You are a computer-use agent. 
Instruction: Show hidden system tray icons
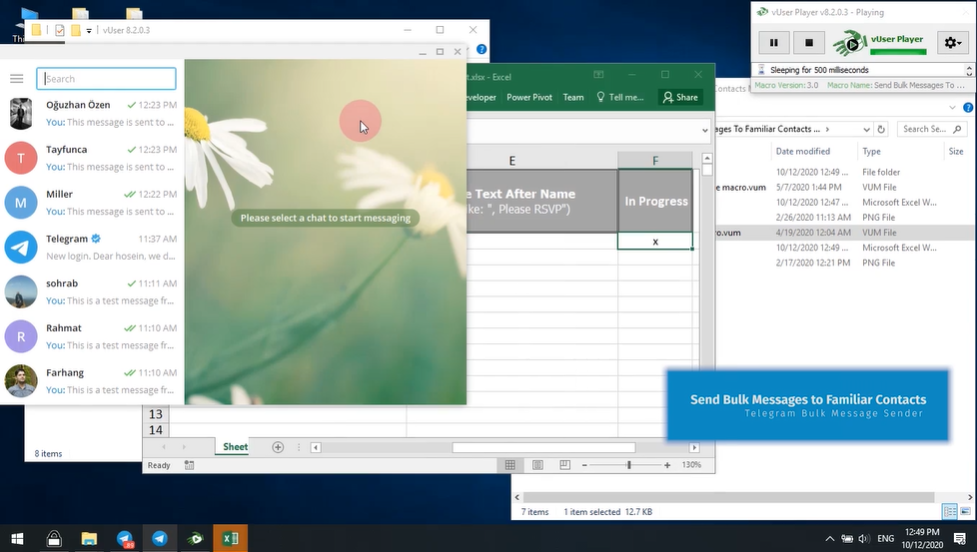tap(829, 539)
